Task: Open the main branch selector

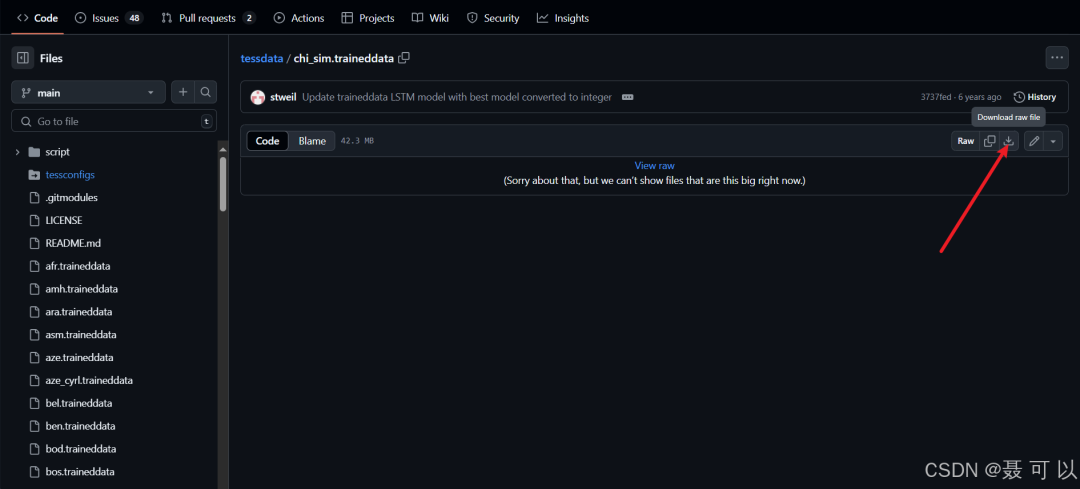Action: [88, 92]
